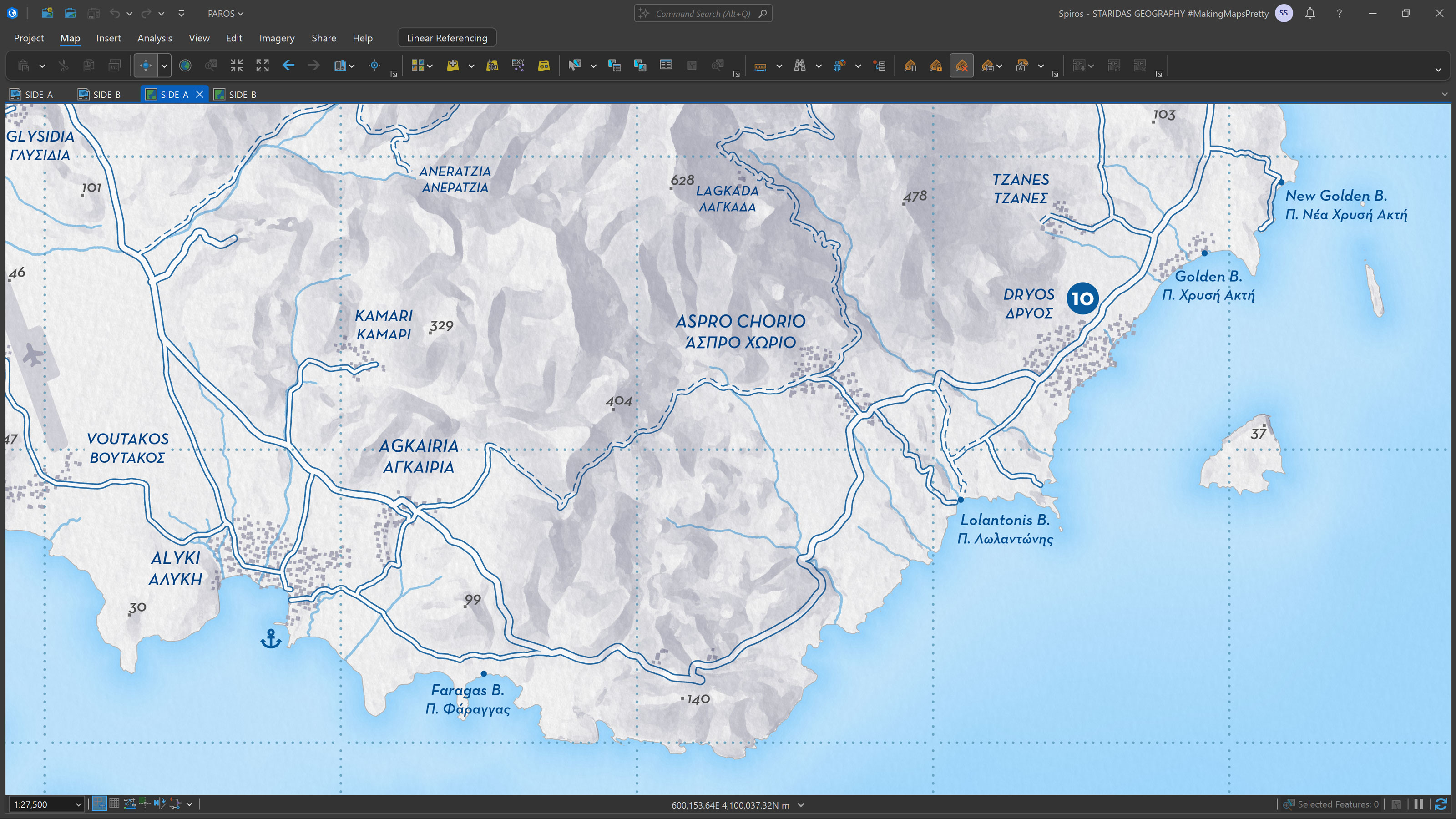
Task: Click the Full Extent globe icon
Action: coord(185,66)
